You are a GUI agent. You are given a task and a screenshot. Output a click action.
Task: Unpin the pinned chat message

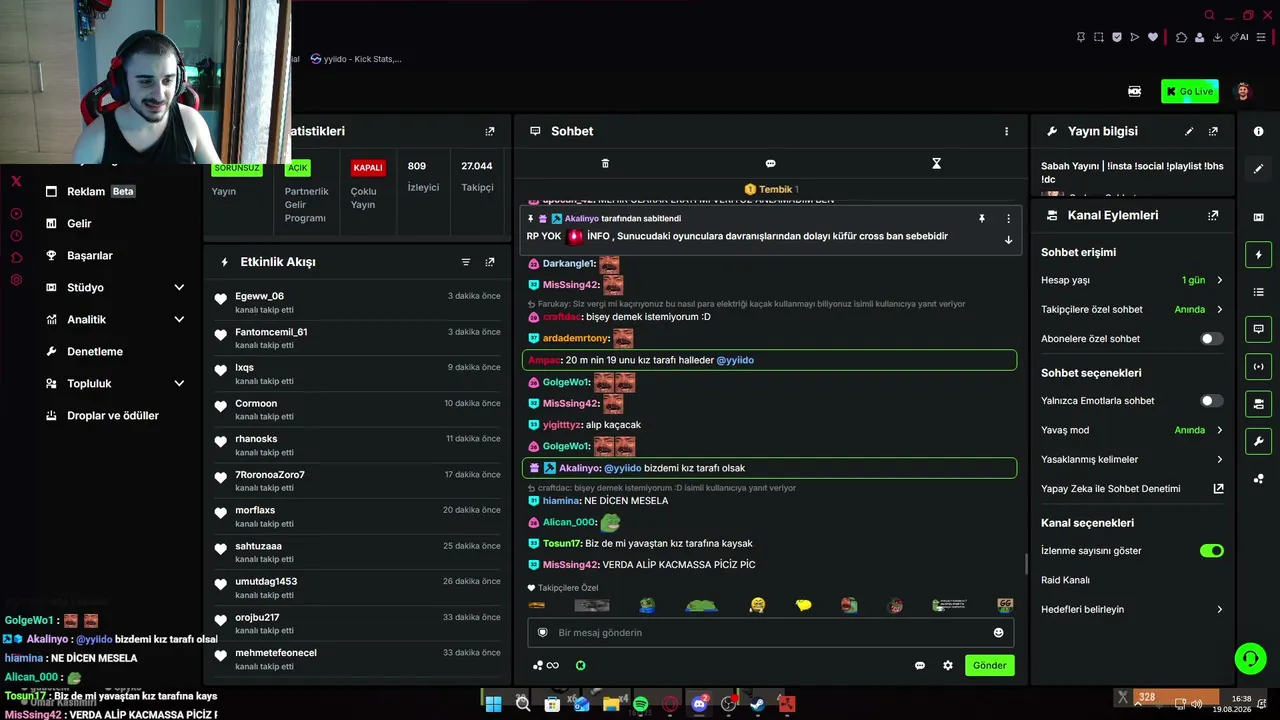tap(982, 218)
